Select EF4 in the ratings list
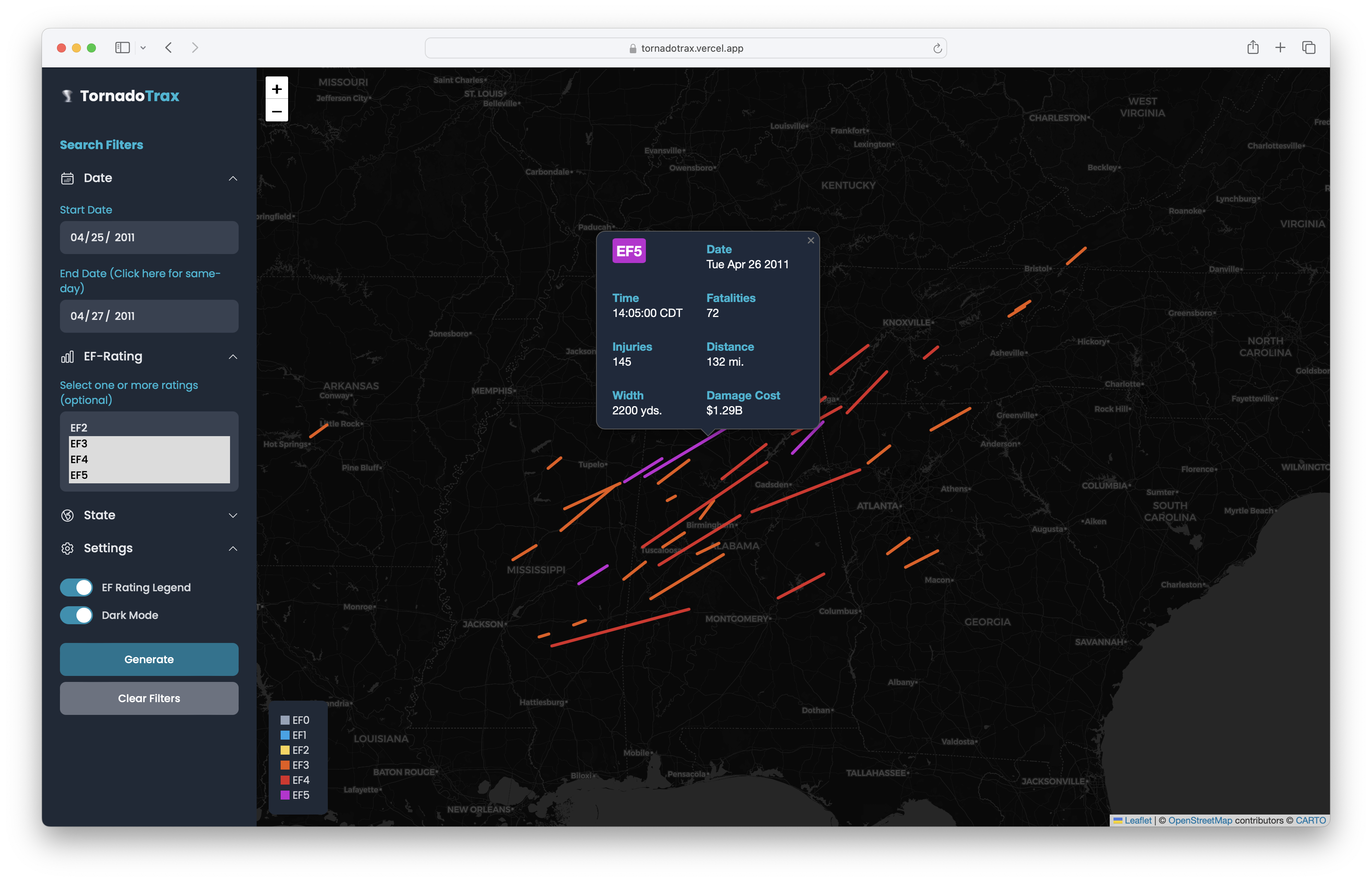 pos(149,459)
